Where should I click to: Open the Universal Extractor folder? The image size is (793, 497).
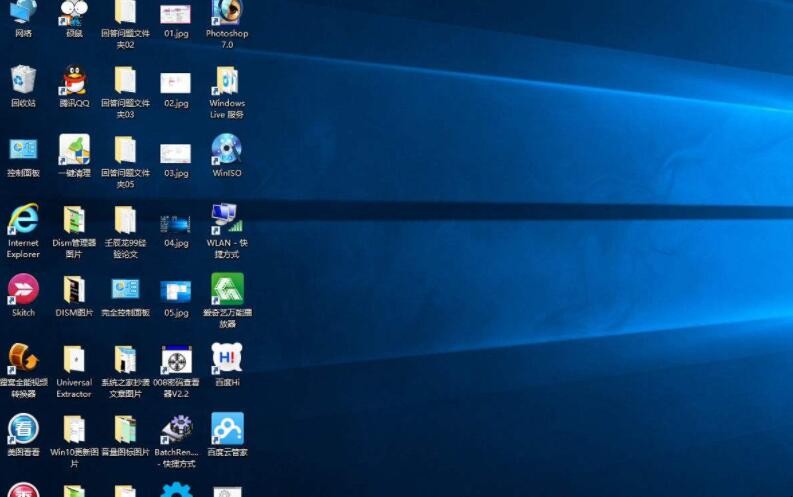click(x=74, y=359)
